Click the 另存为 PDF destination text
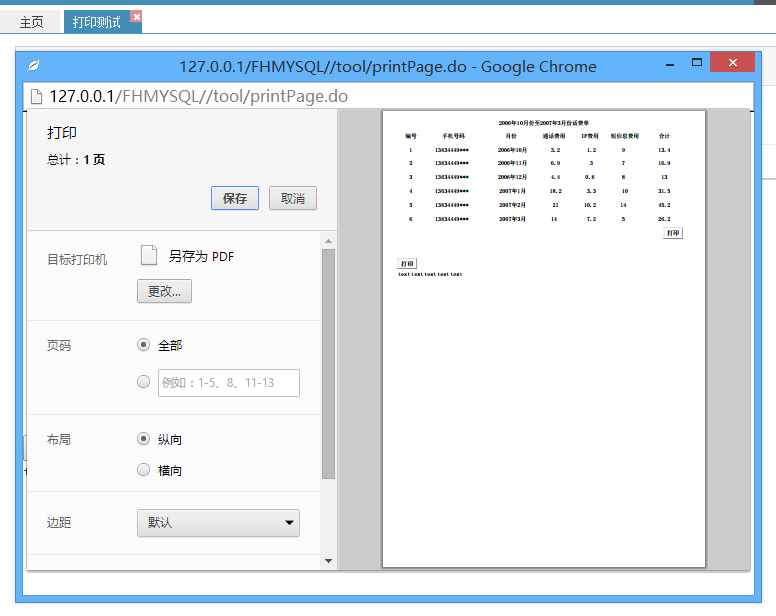The image size is (776, 616). pos(201,256)
